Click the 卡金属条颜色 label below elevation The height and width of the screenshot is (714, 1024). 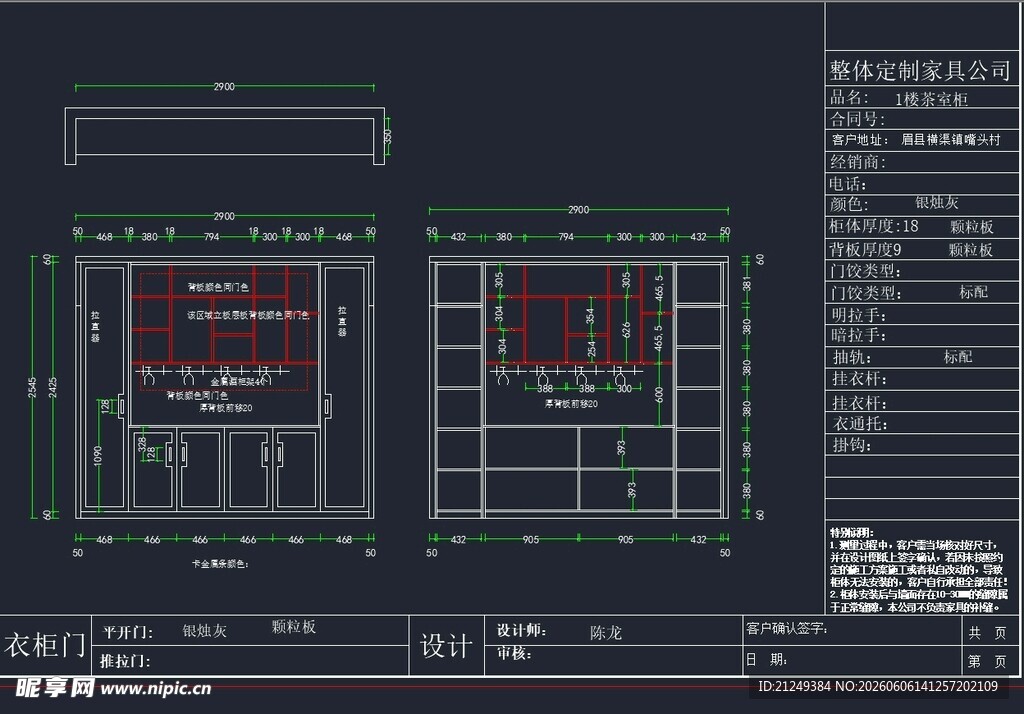(x=220, y=563)
